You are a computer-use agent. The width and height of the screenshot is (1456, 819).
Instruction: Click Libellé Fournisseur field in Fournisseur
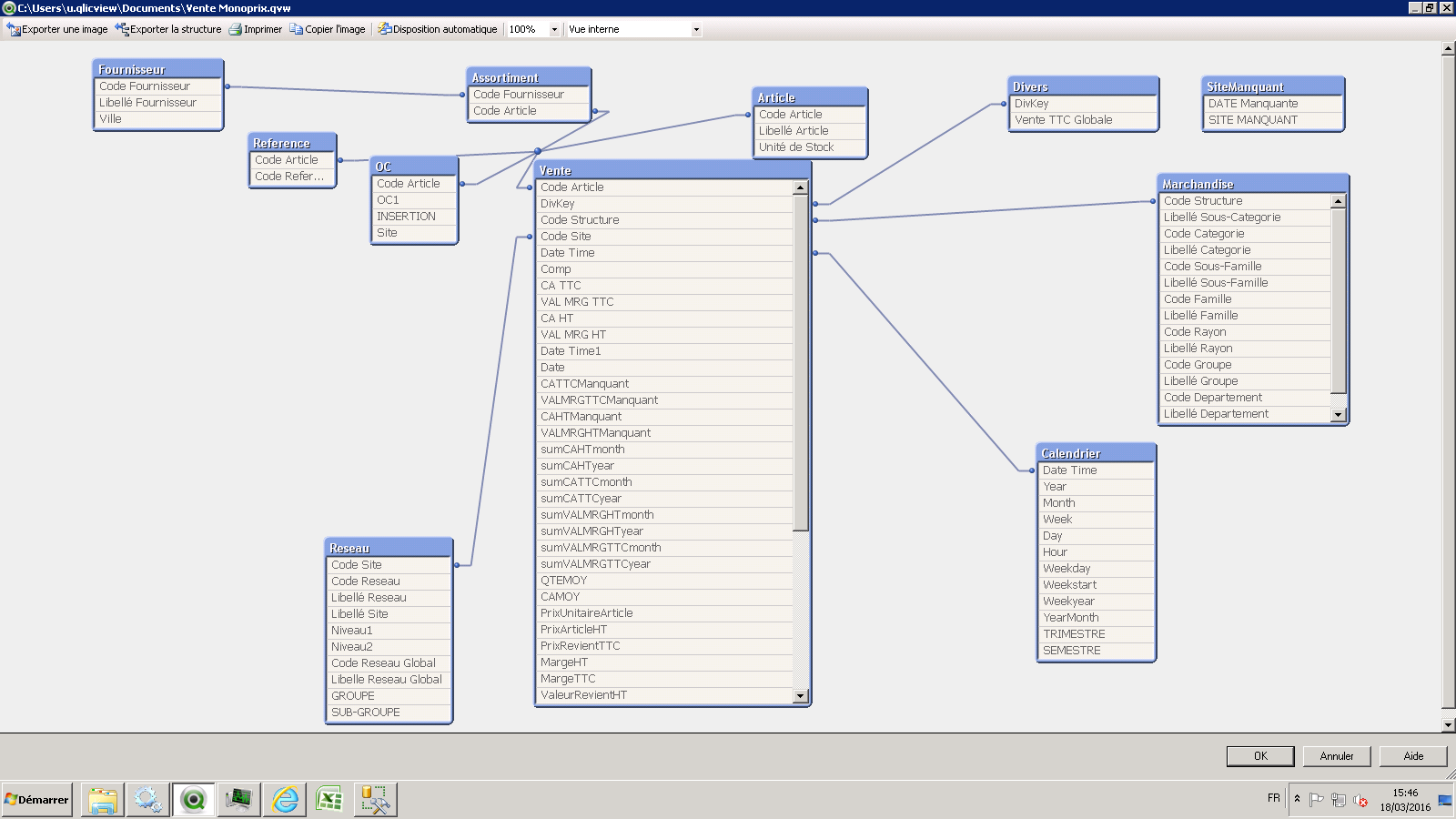(x=158, y=103)
